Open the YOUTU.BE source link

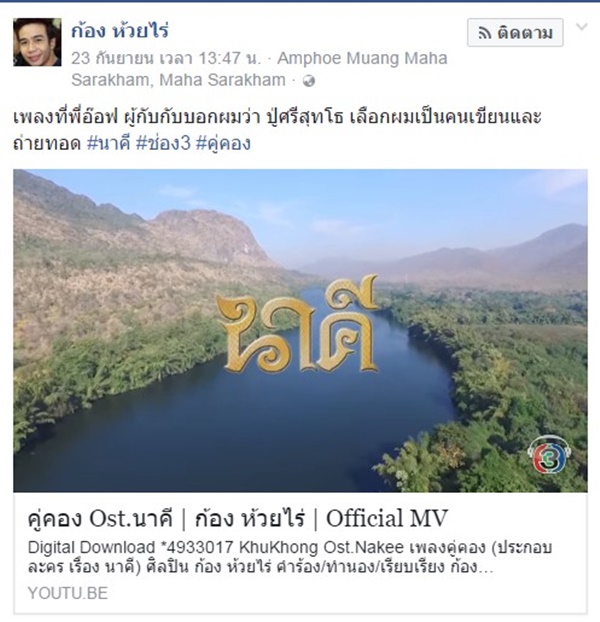point(68,593)
